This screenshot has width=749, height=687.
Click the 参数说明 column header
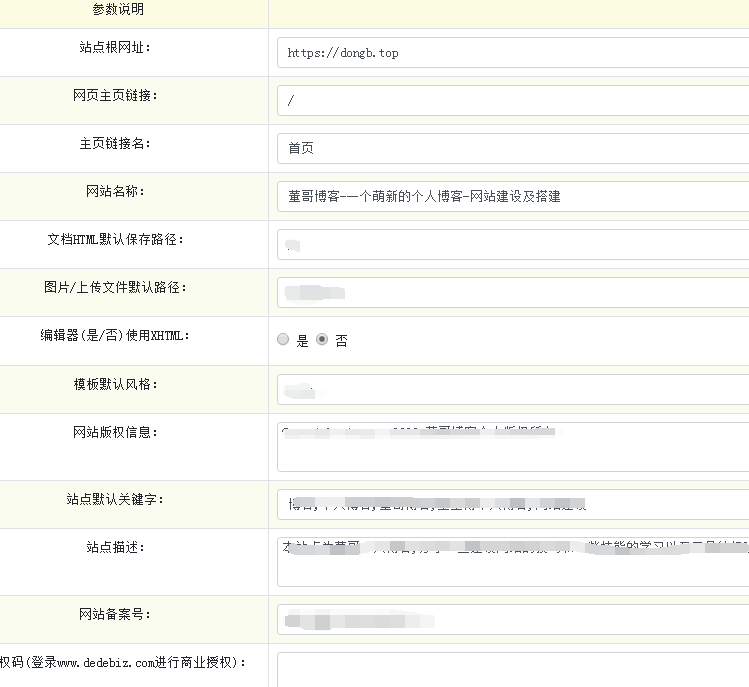(118, 10)
